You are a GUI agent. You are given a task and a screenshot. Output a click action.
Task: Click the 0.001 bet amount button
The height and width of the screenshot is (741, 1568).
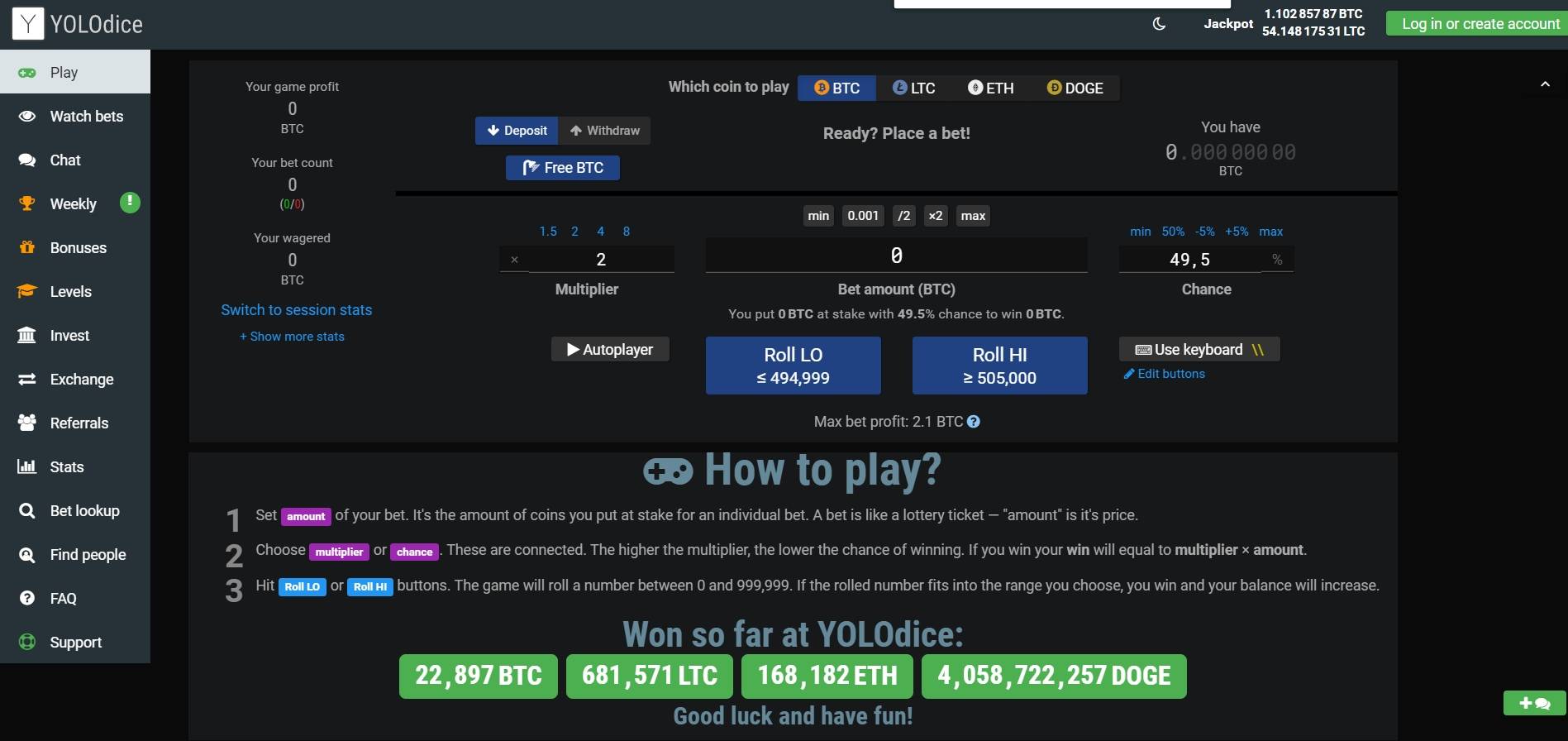click(863, 216)
